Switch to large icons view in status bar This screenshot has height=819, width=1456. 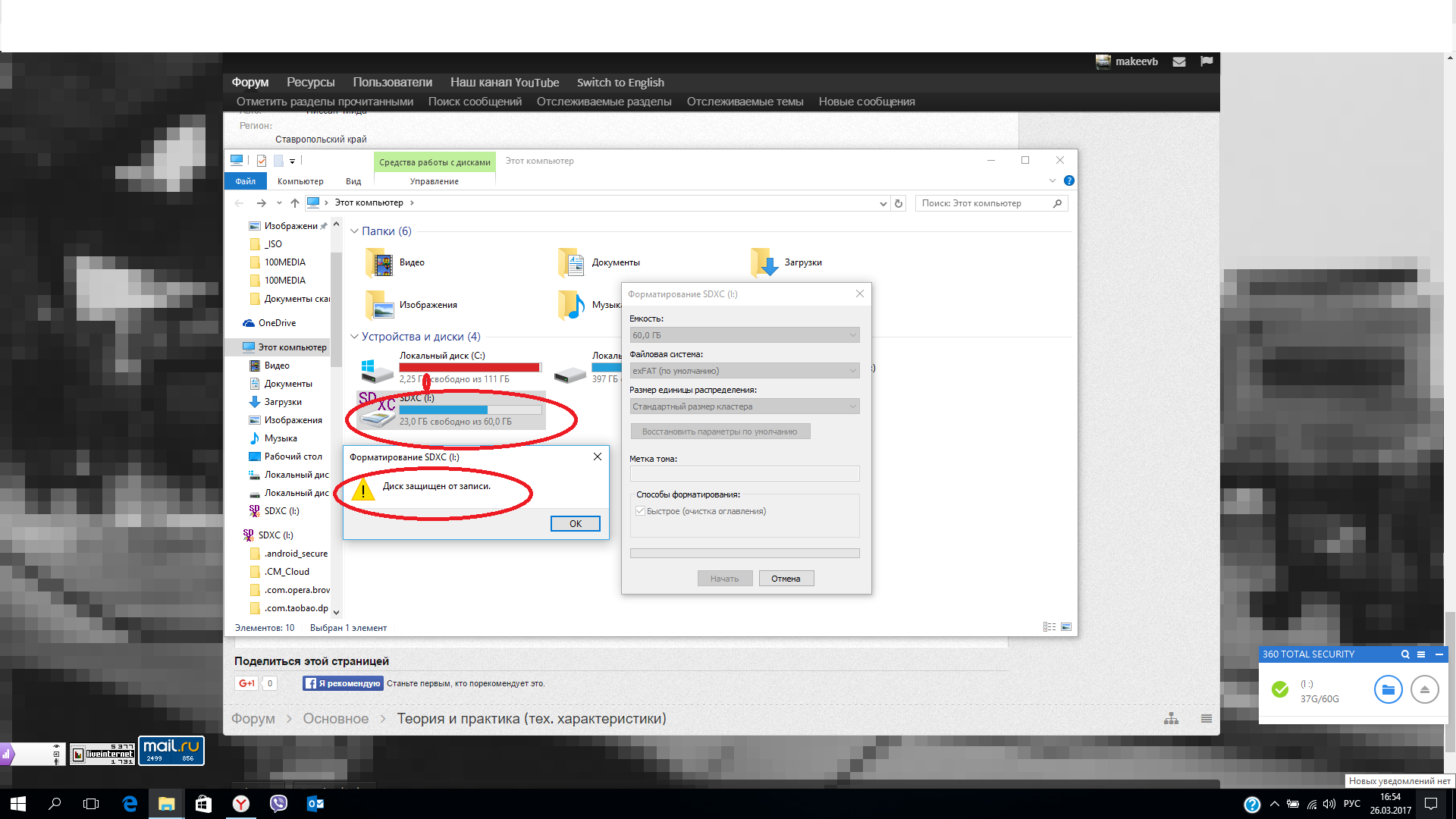(1066, 627)
